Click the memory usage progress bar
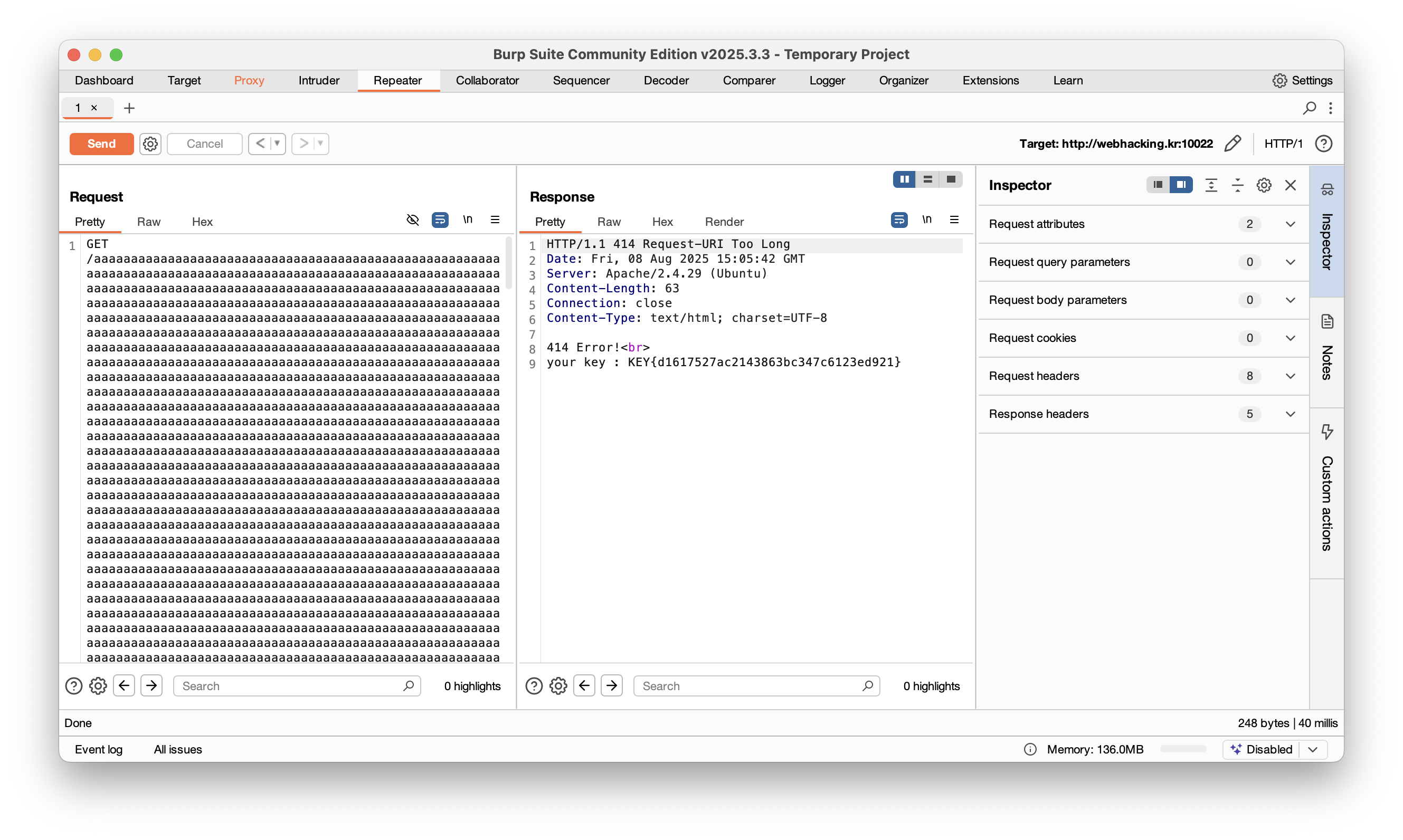Viewport: 1403px width, 840px height. (1183, 749)
